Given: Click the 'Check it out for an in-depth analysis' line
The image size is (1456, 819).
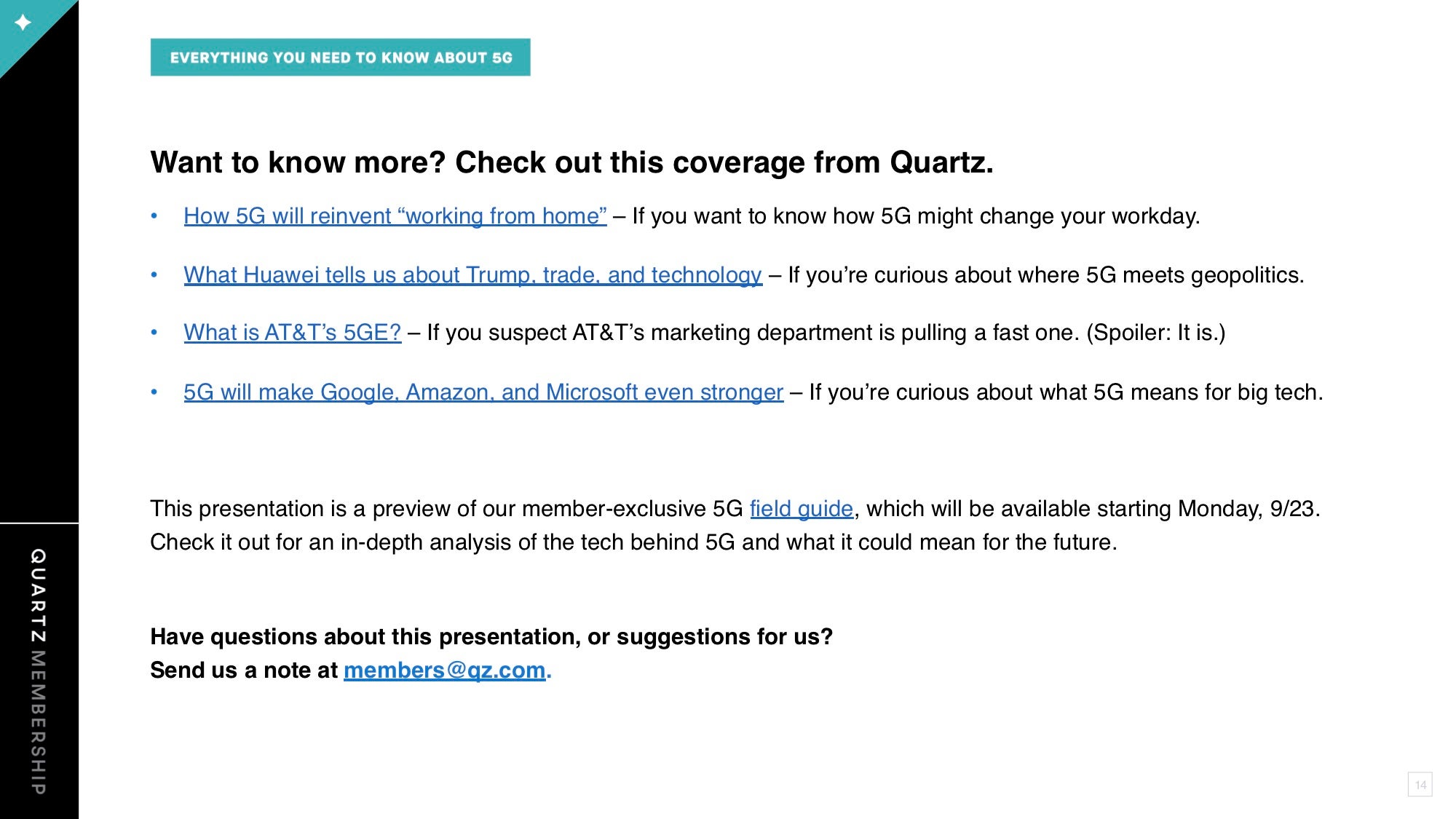Looking at the screenshot, I should [x=633, y=542].
